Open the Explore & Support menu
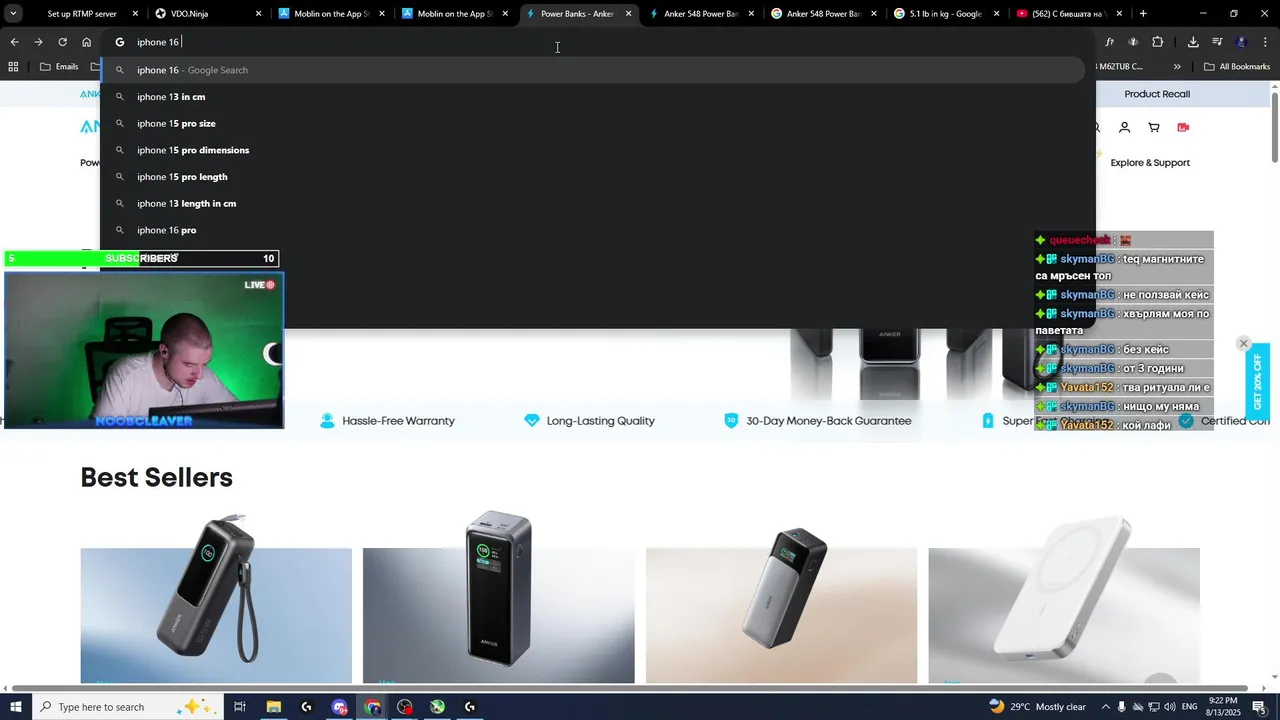Viewport: 1280px width, 720px height. (1150, 163)
